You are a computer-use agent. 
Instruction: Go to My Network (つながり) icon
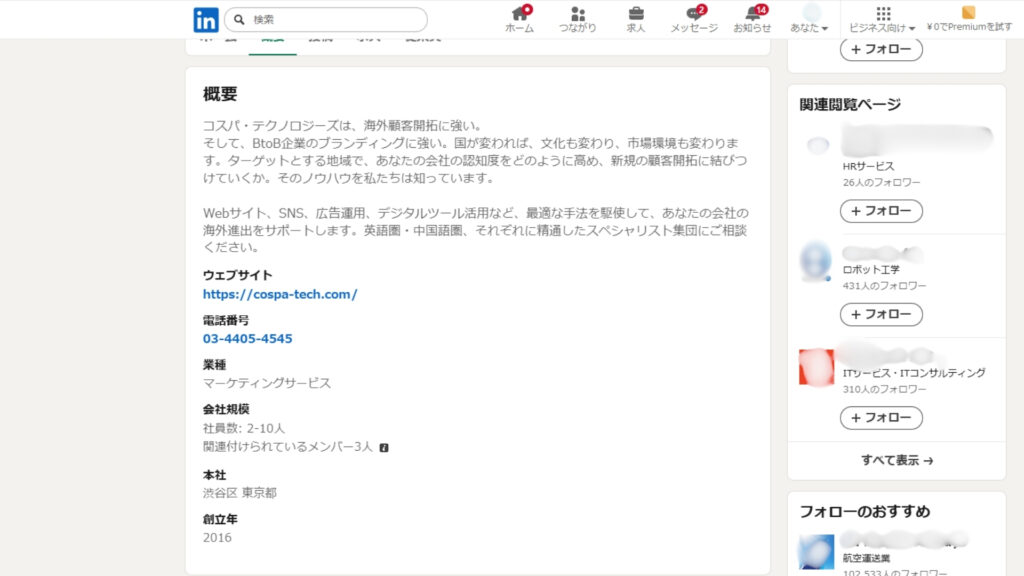(578, 14)
